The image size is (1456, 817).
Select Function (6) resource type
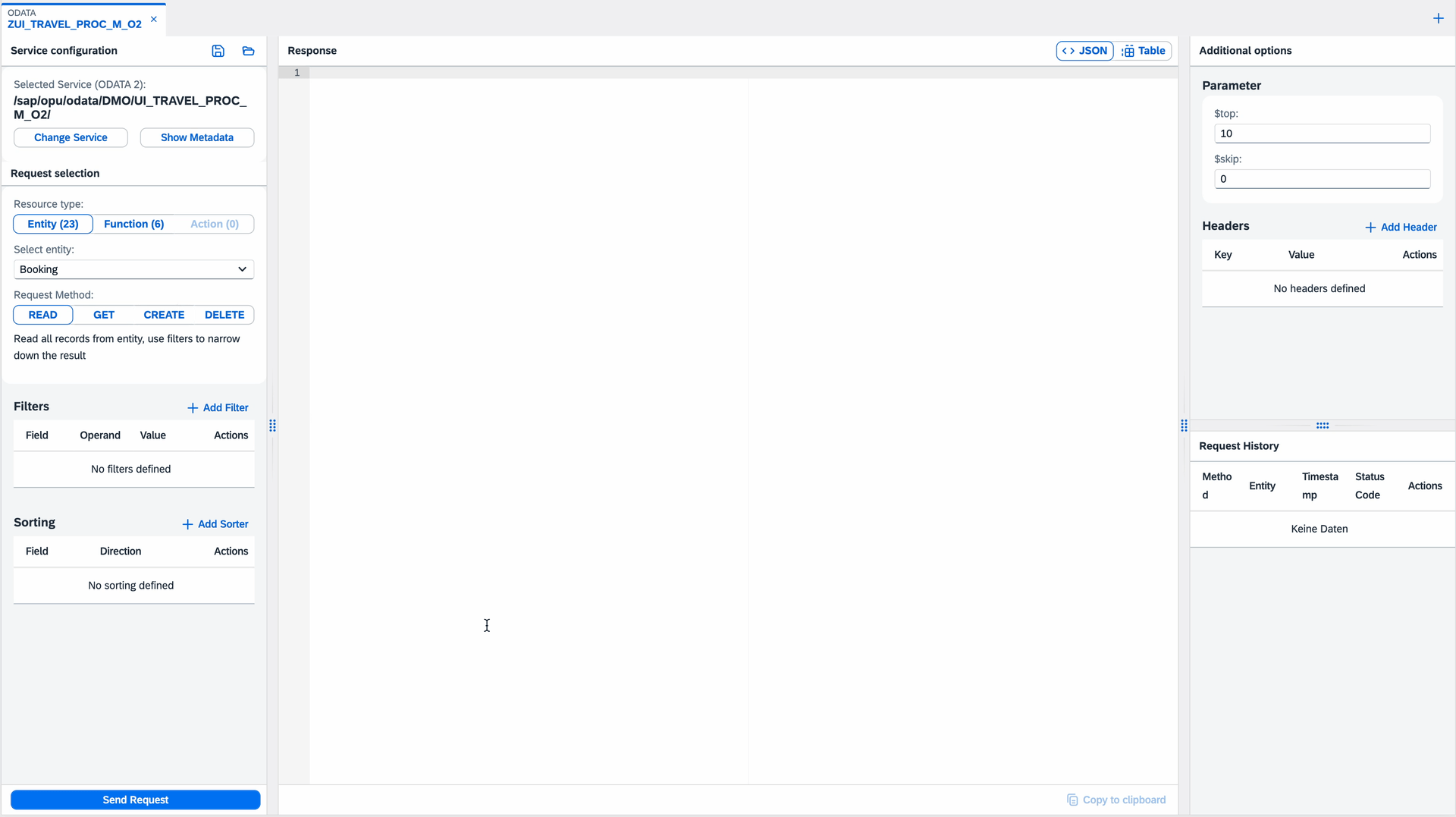pos(134,224)
